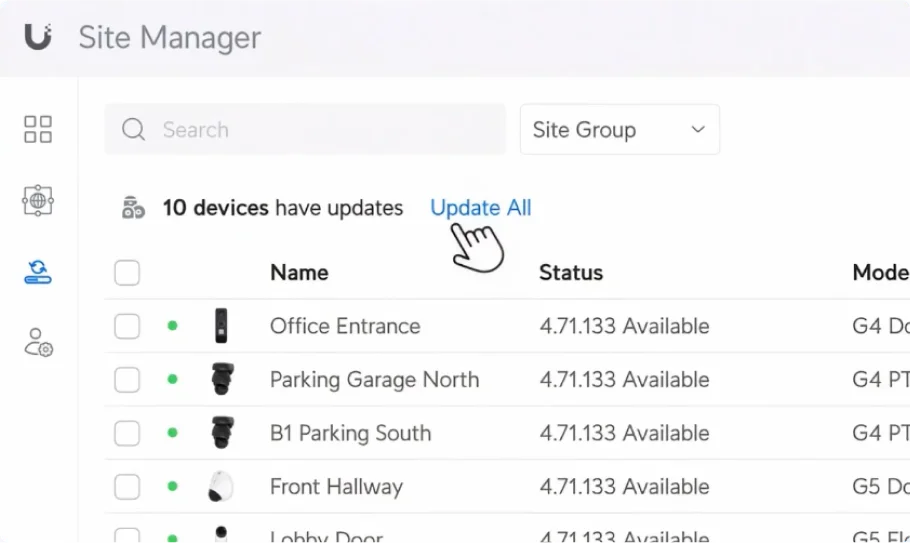Click the magnifier icon in search box
Screen dimensions: 910x543
point(133,129)
